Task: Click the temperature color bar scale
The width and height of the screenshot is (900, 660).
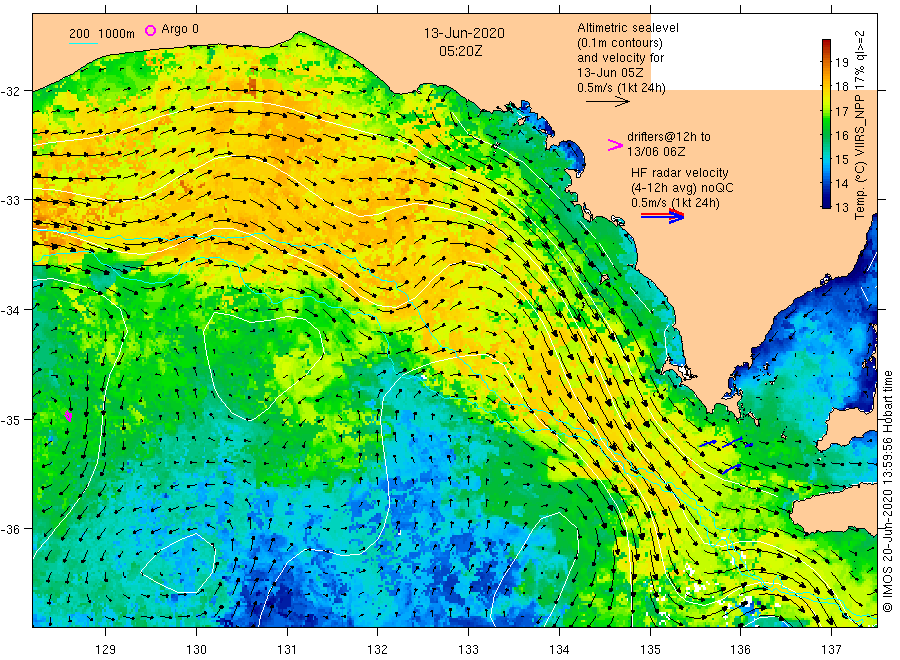Action: [826, 123]
